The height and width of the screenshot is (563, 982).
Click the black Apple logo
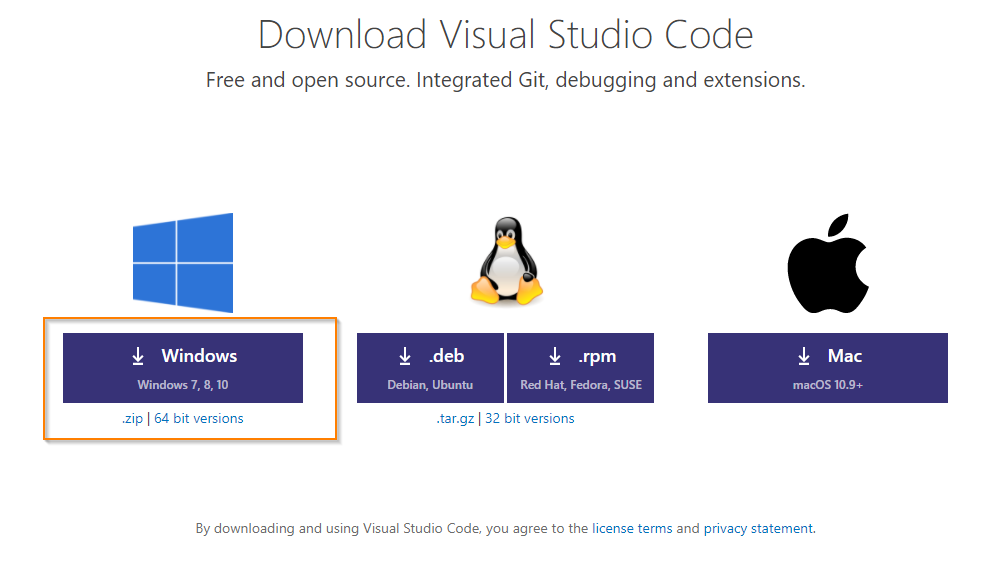(x=828, y=263)
